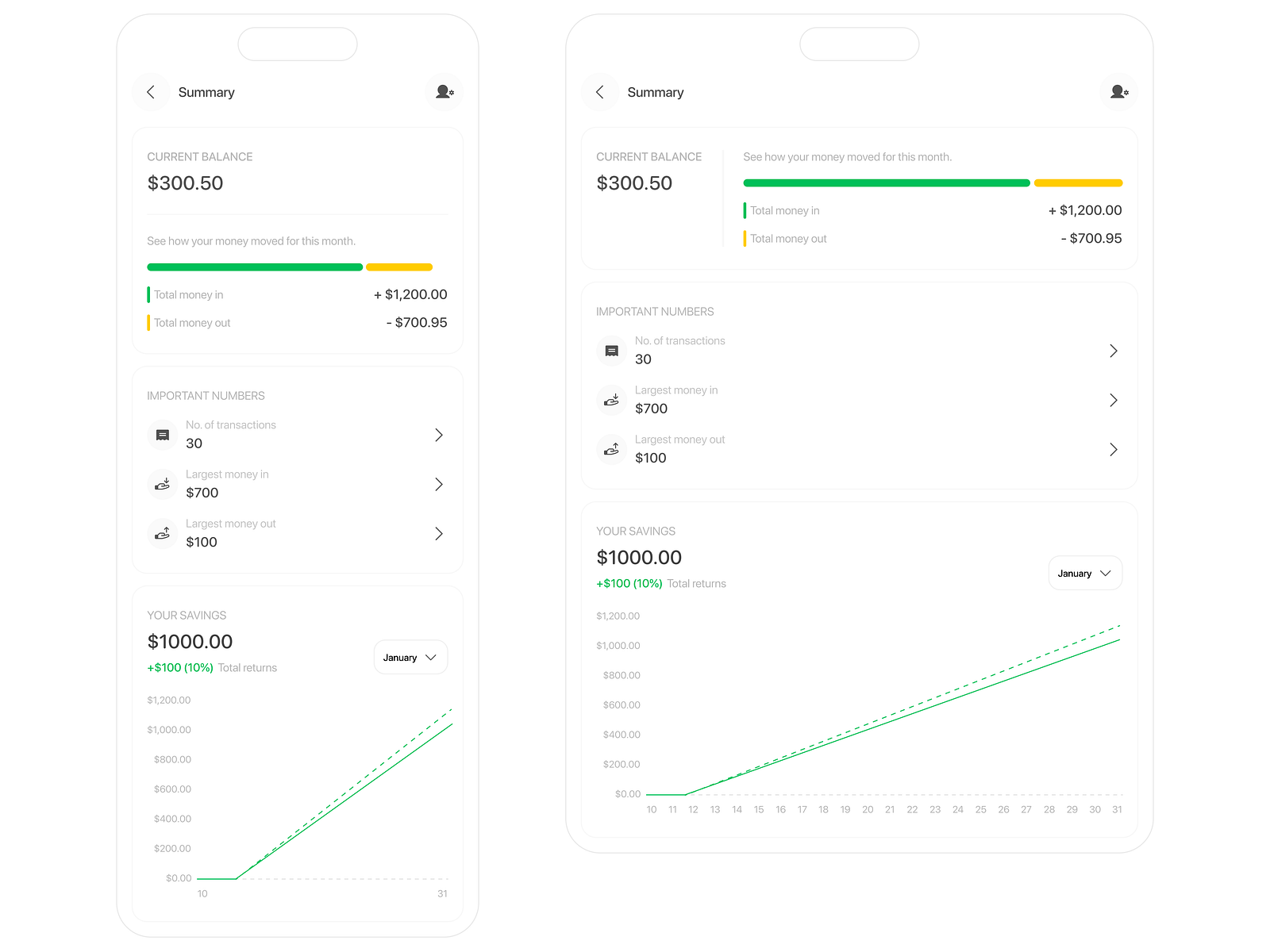Open January month dropdown on right tablet
The width and height of the screenshot is (1270, 952).
point(1085,573)
